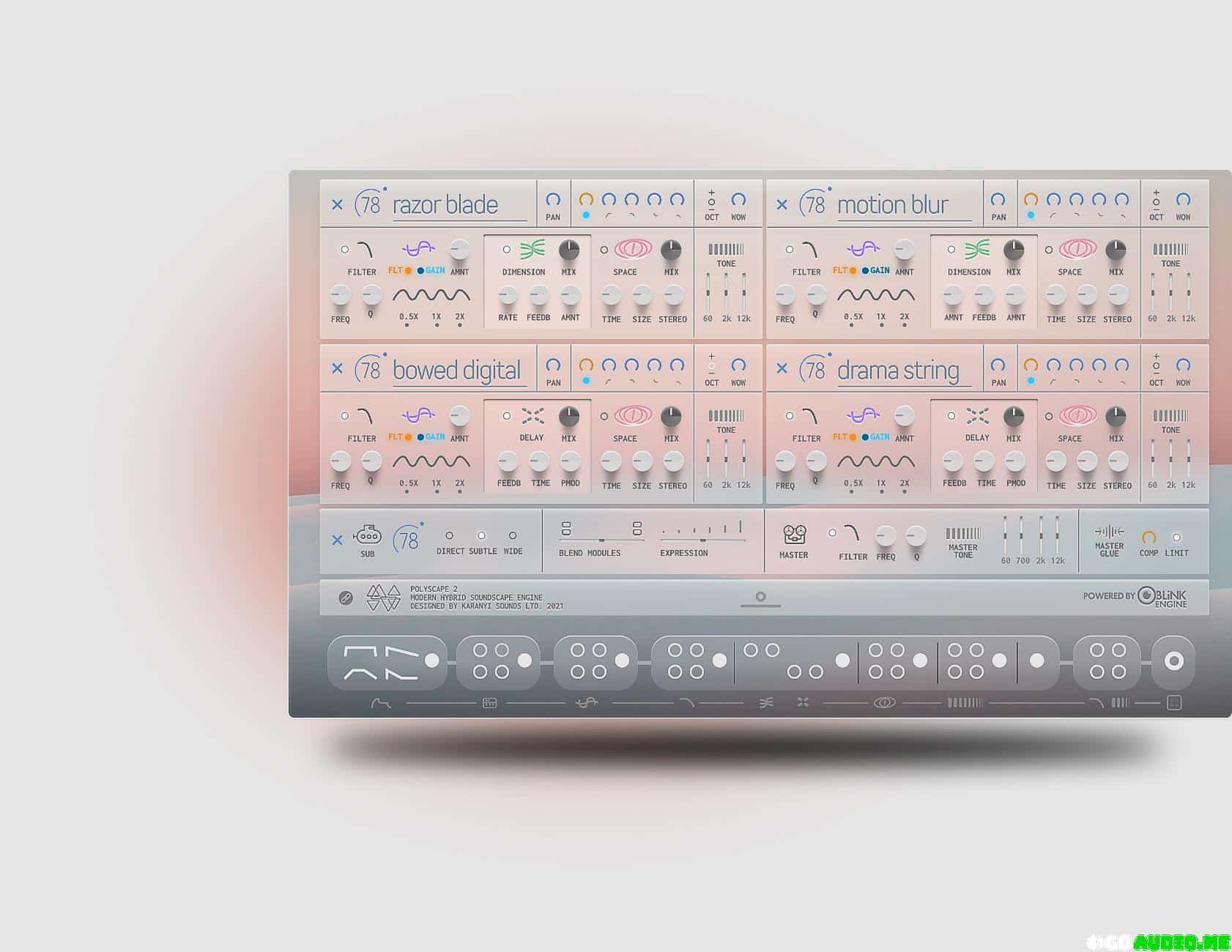Click the Dimension effect icon in razor blade

(x=532, y=250)
